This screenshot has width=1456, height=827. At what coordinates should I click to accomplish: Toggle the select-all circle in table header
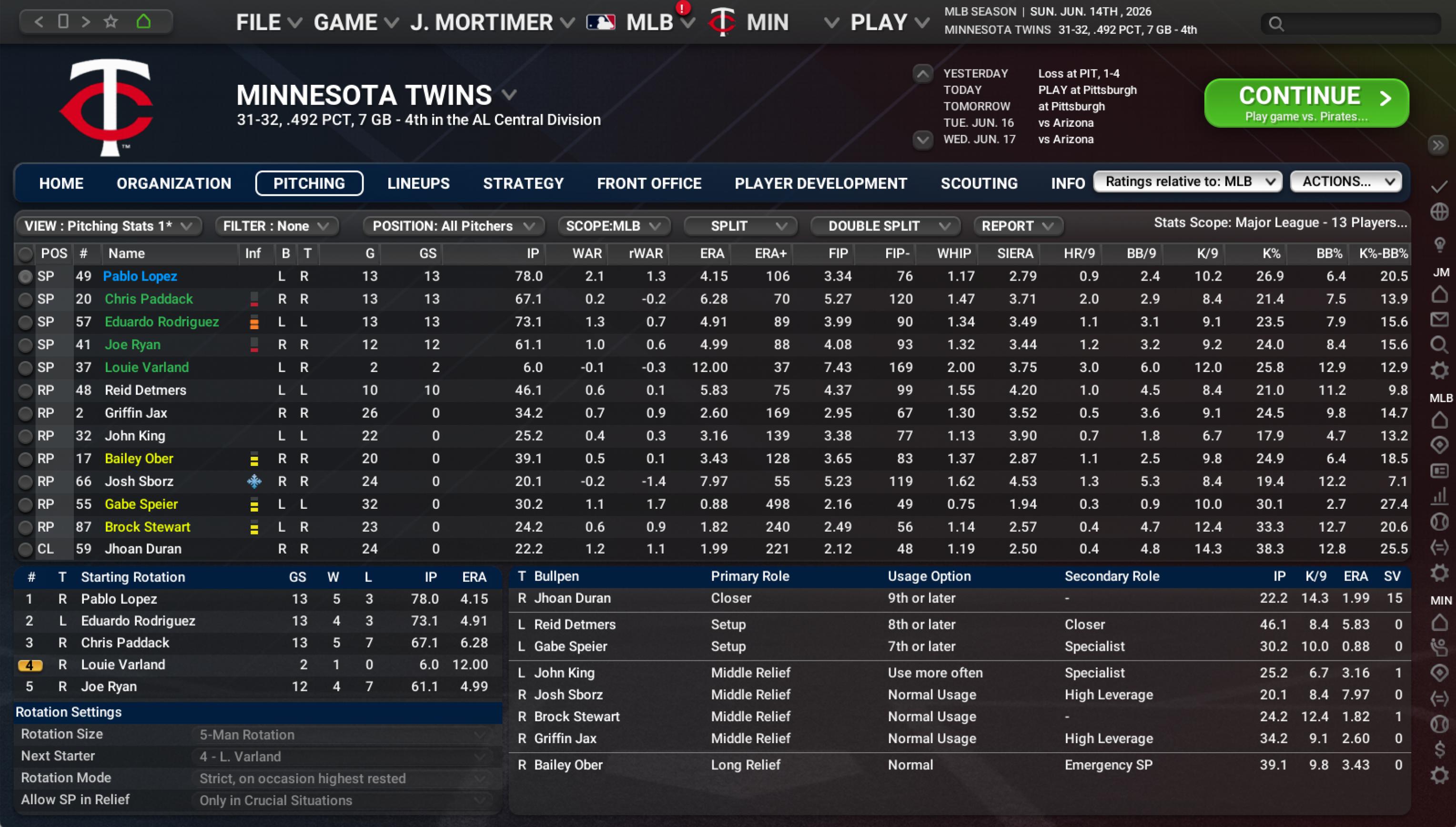click(x=25, y=254)
